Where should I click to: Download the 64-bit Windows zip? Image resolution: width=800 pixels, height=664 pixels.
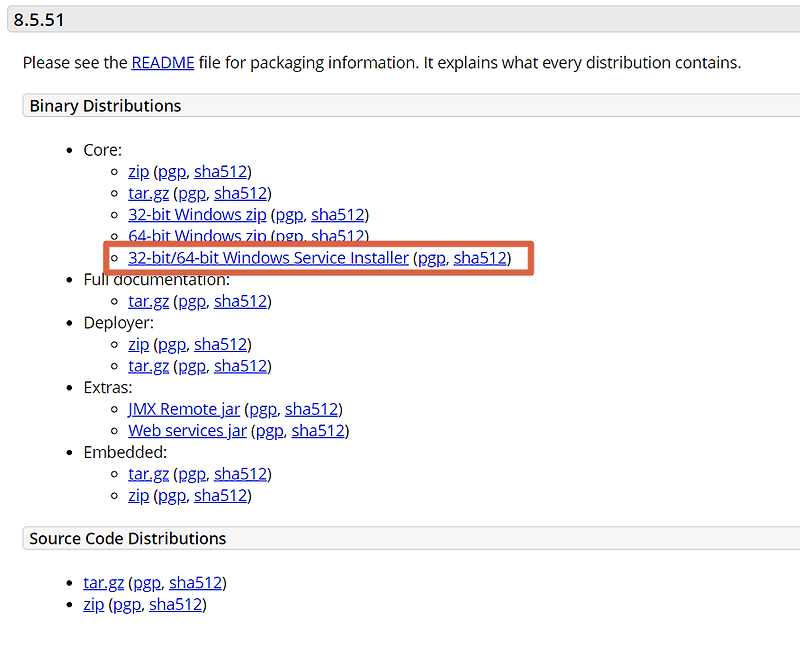click(x=197, y=236)
